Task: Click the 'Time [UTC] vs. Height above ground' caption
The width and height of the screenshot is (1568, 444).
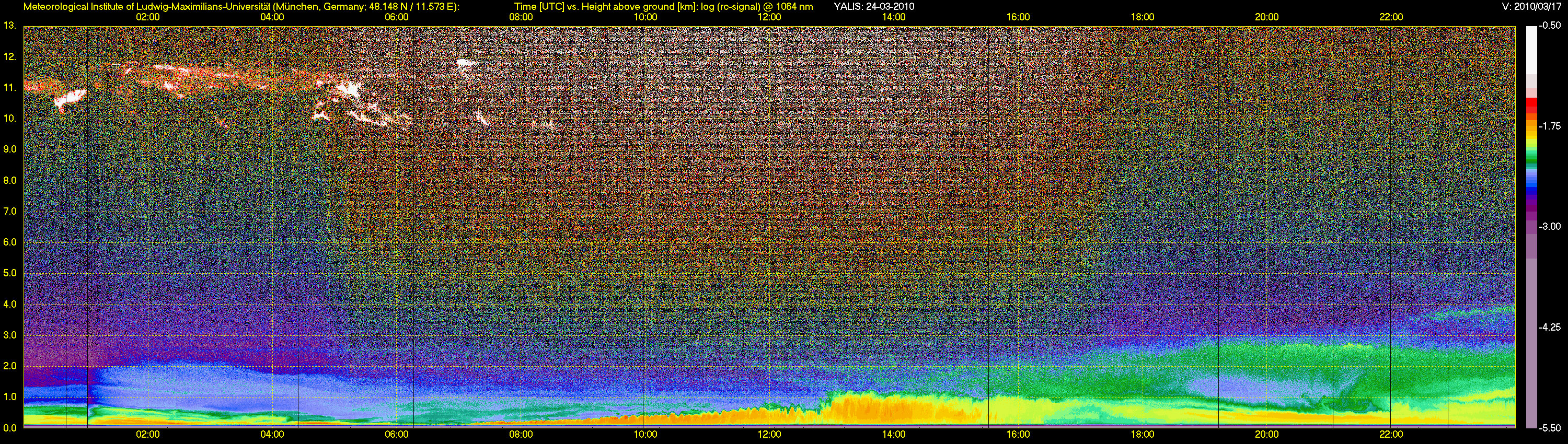Action: [663, 7]
